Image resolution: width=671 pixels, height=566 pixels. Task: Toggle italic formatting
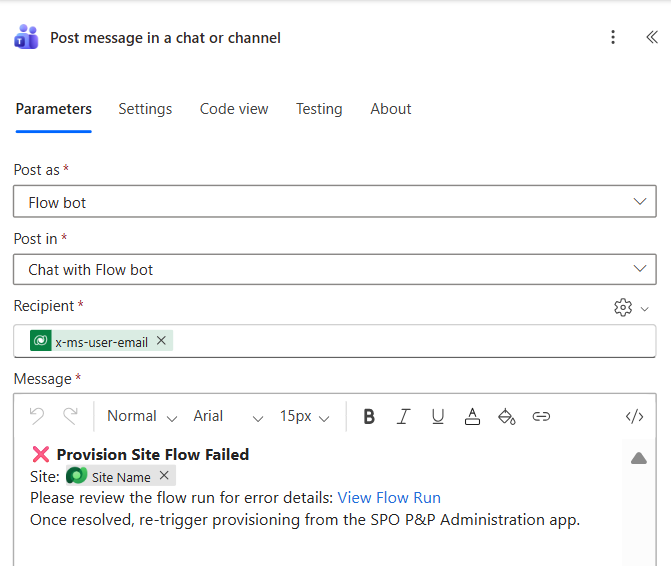coord(403,416)
